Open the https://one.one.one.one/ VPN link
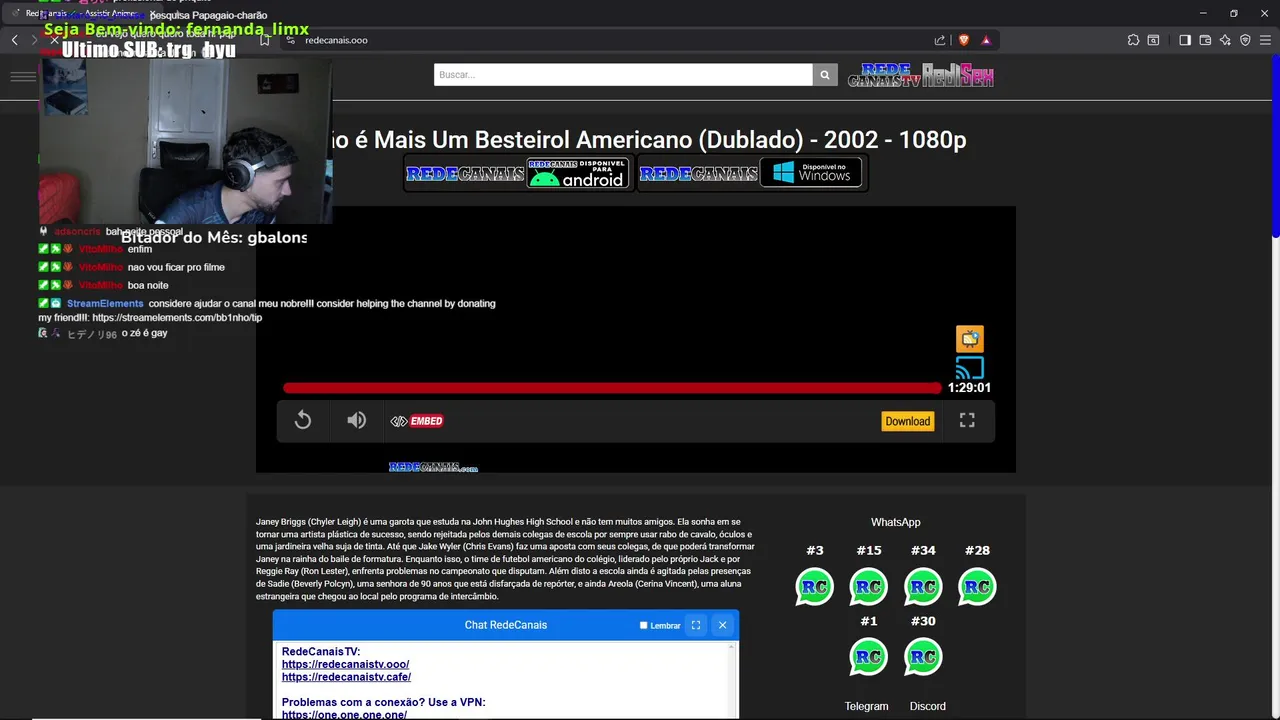Viewport: 1280px width, 720px height. click(x=344, y=715)
